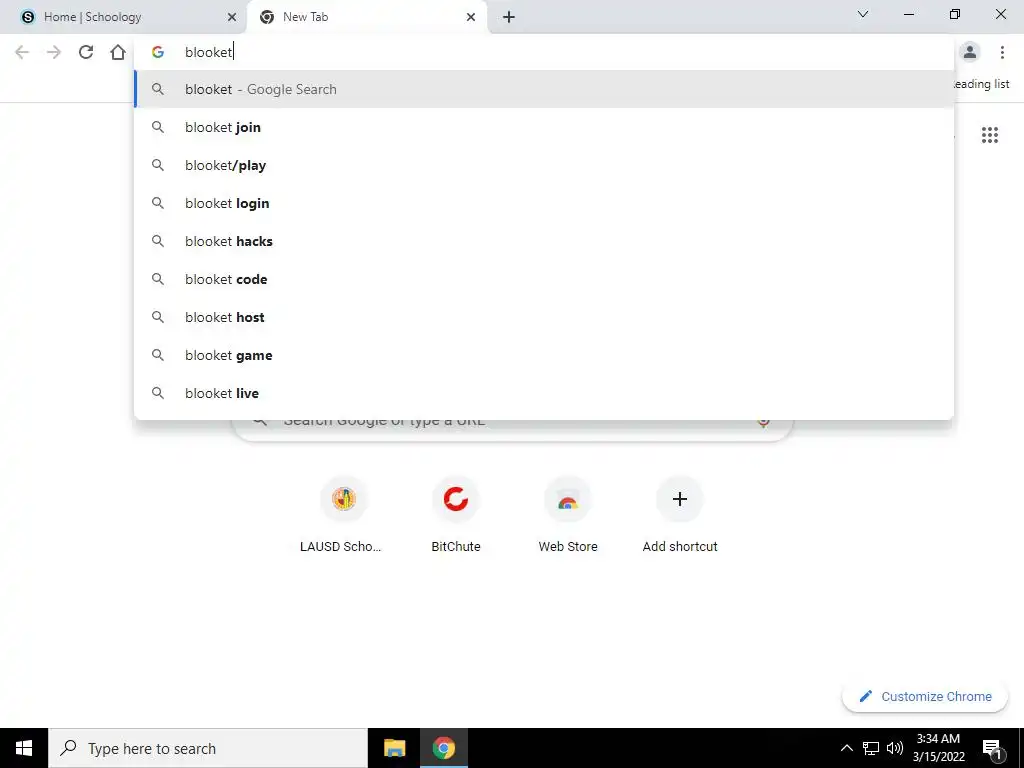The width and height of the screenshot is (1024, 768).
Task: Select the 'blooket hacks' suggestion
Action: click(x=543, y=241)
